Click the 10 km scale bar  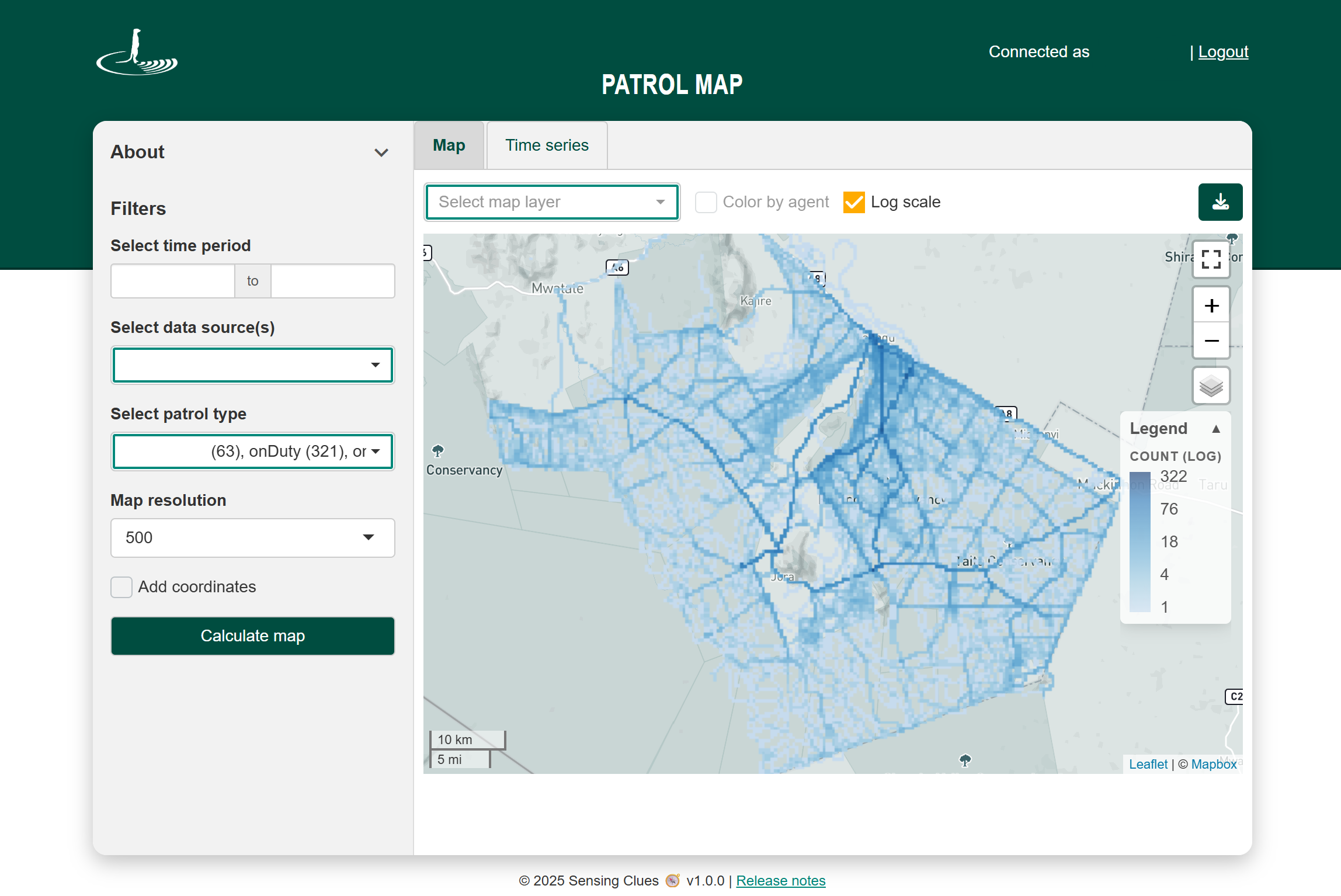pos(467,739)
